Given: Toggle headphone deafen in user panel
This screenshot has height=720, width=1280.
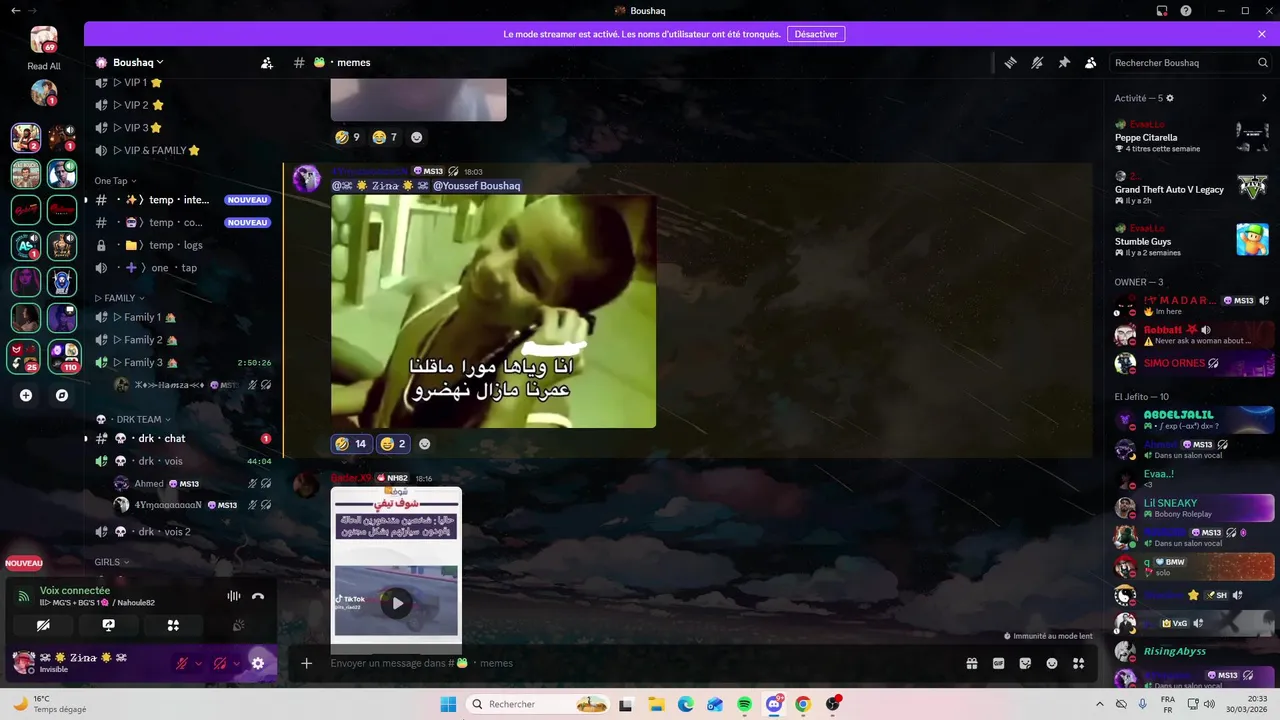Looking at the screenshot, I should tap(220, 663).
